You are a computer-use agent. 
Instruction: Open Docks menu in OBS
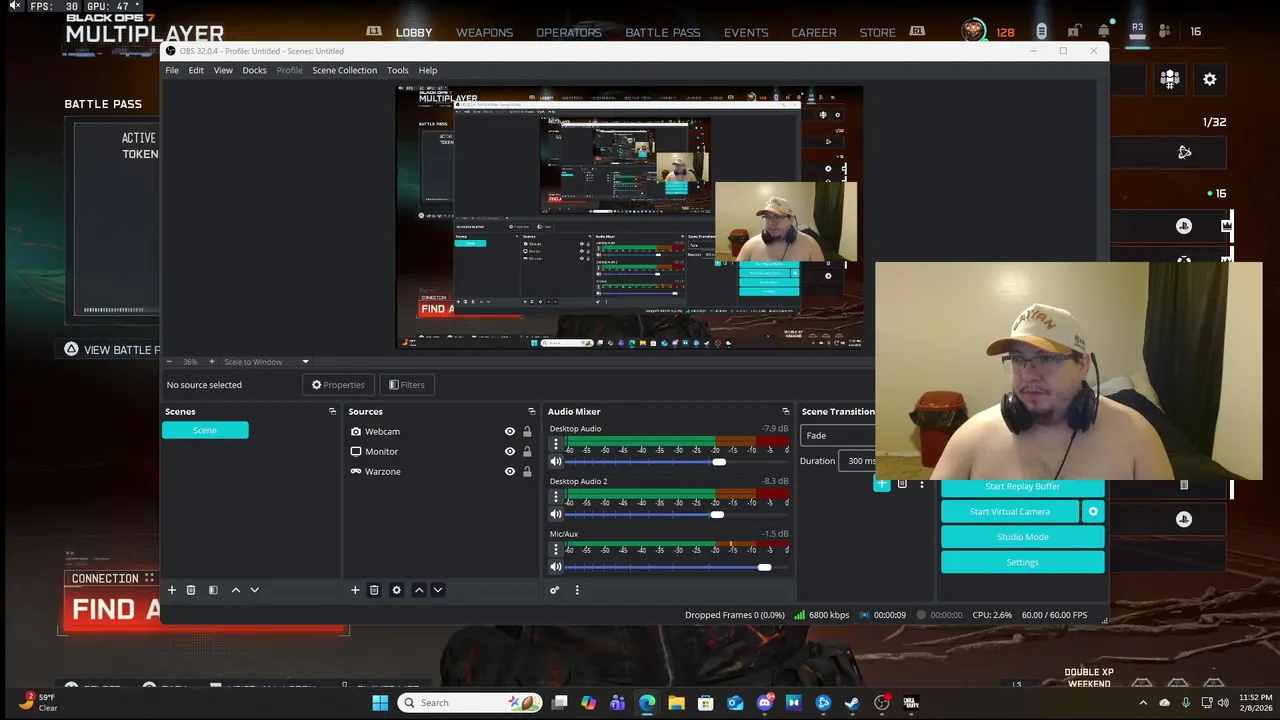tap(254, 70)
